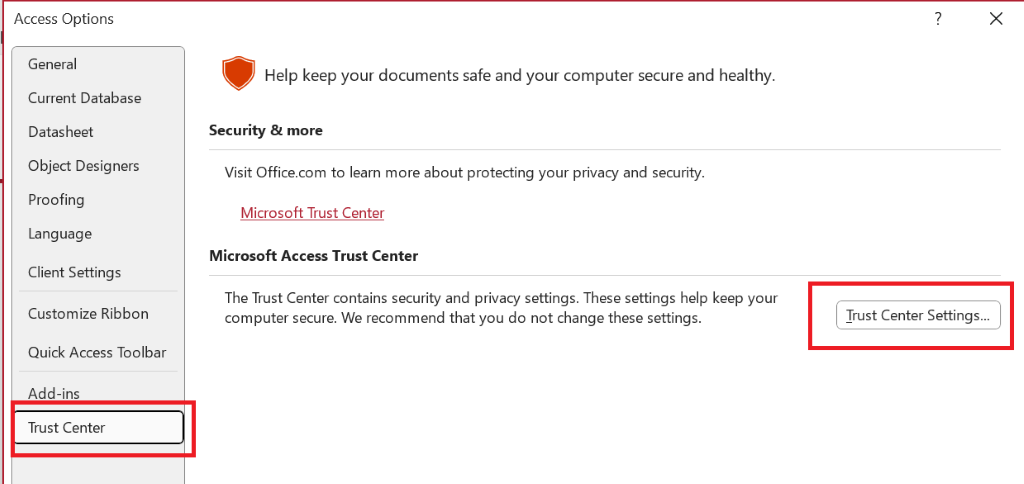1024x484 pixels.
Task: Switch to the Datasheet options
Action: point(60,132)
